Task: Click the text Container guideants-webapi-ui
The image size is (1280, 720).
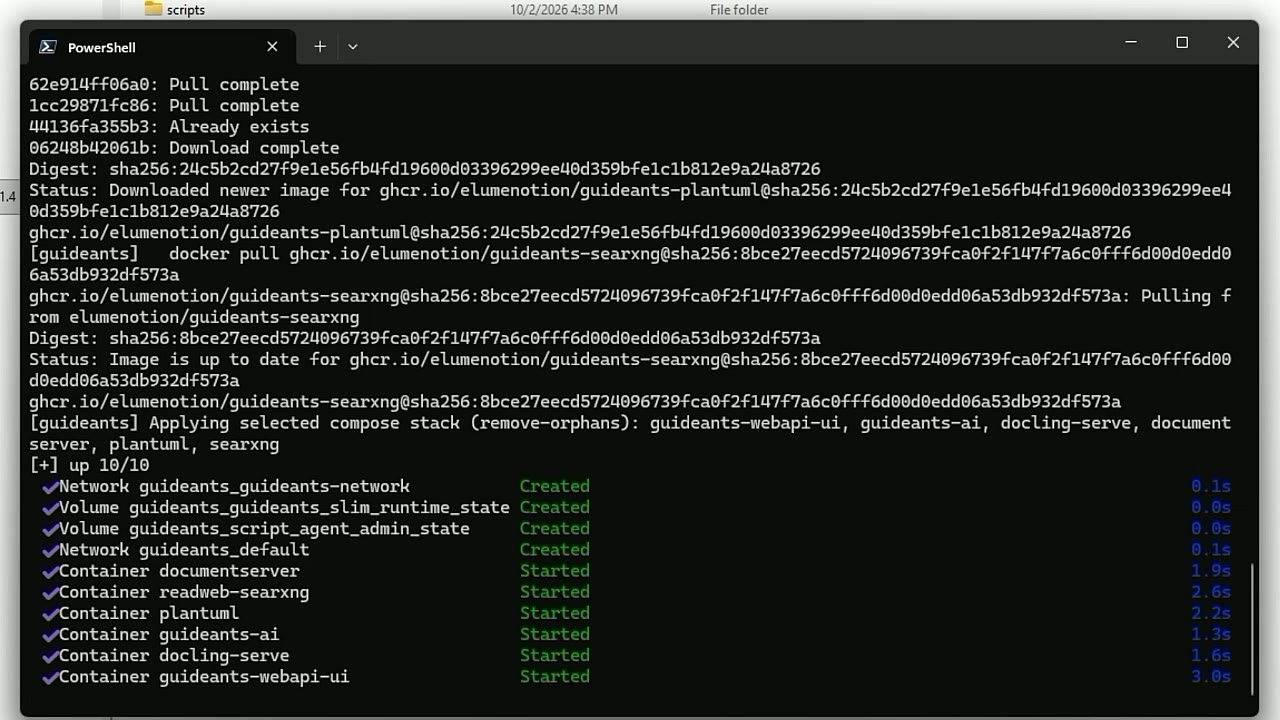Action: click(x=204, y=676)
